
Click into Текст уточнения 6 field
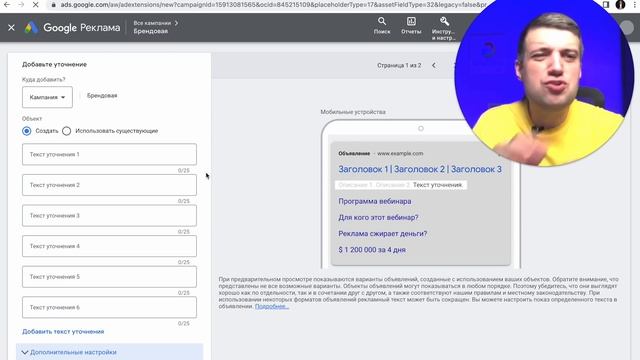coord(109,307)
